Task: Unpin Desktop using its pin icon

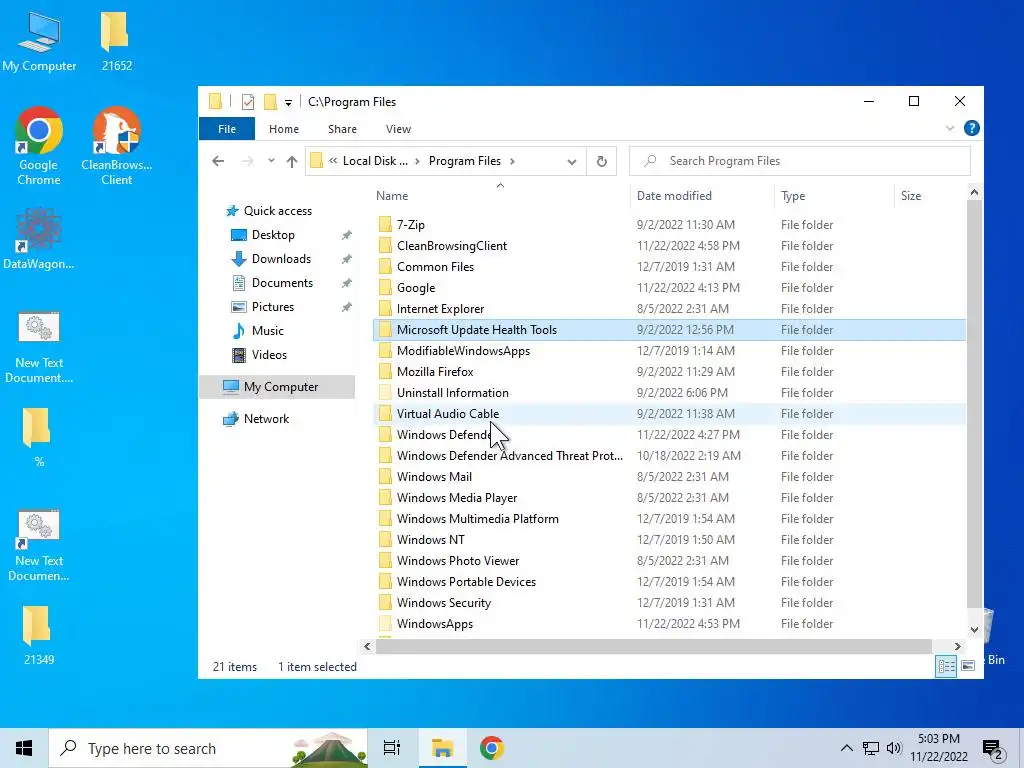Action: [x=346, y=235]
